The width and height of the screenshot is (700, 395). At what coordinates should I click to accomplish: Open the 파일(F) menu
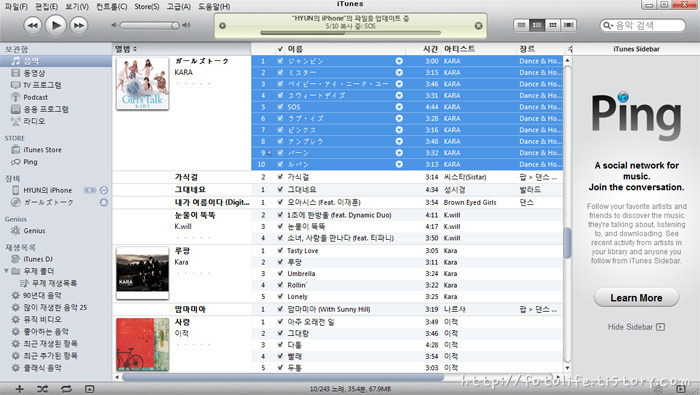click(x=16, y=6)
